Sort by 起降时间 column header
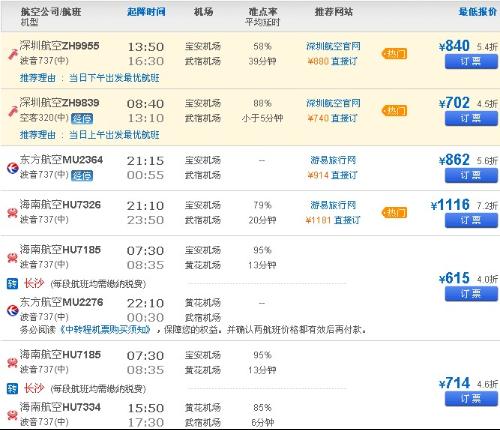 [146, 12]
